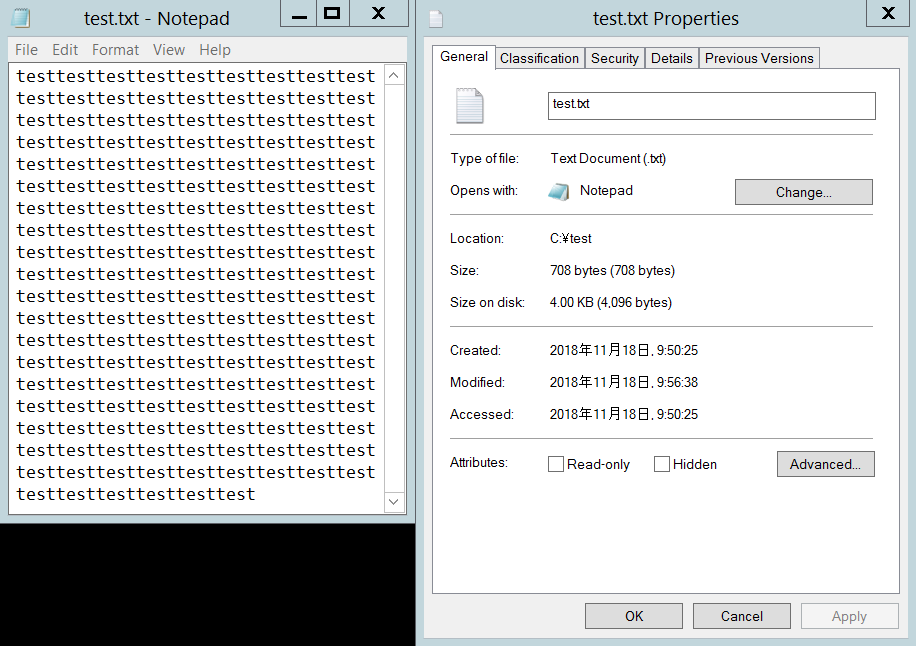Toggle the Read-only attribute checkbox
This screenshot has height=646, width=916.
[556, 464]
